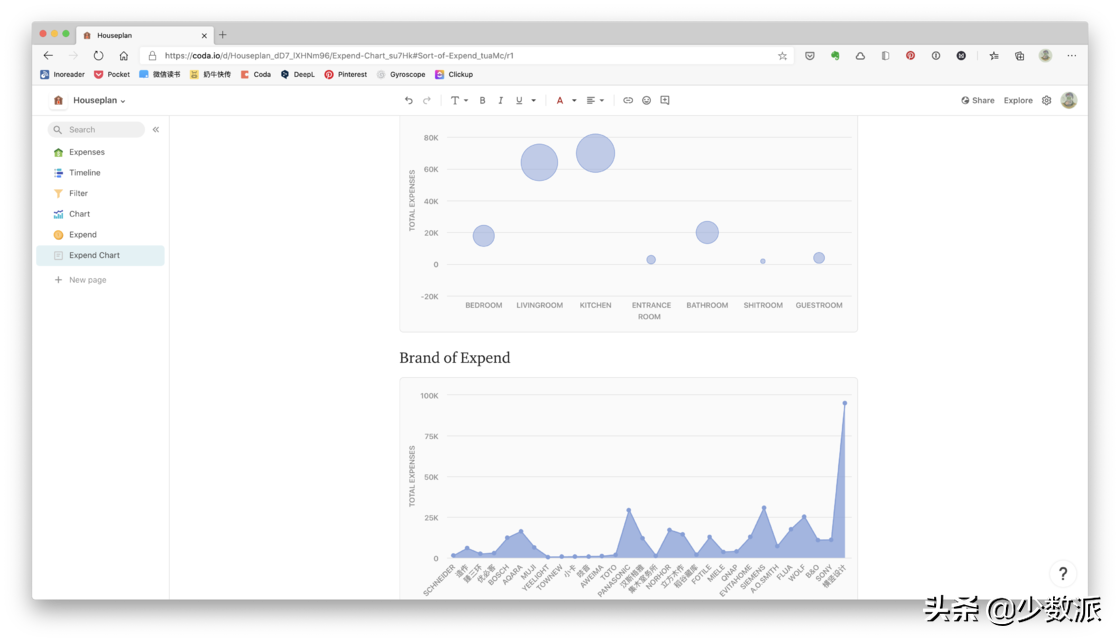This screenshot has width=1120, height=642.
Task: Insert a link using the link icon
Action: click(x=628, y=101)
